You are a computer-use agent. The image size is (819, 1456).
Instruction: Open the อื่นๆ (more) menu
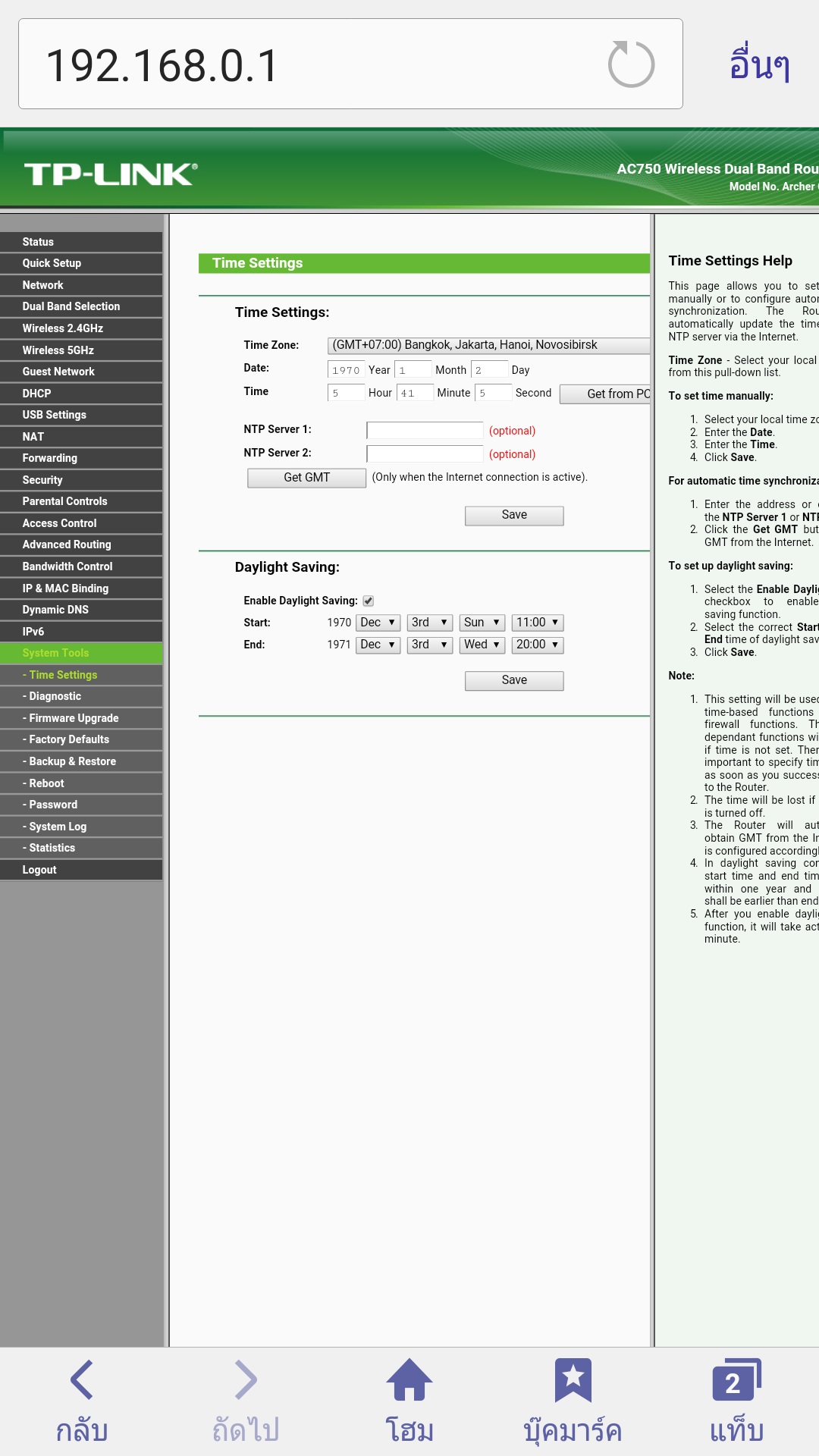click(759, 64)
